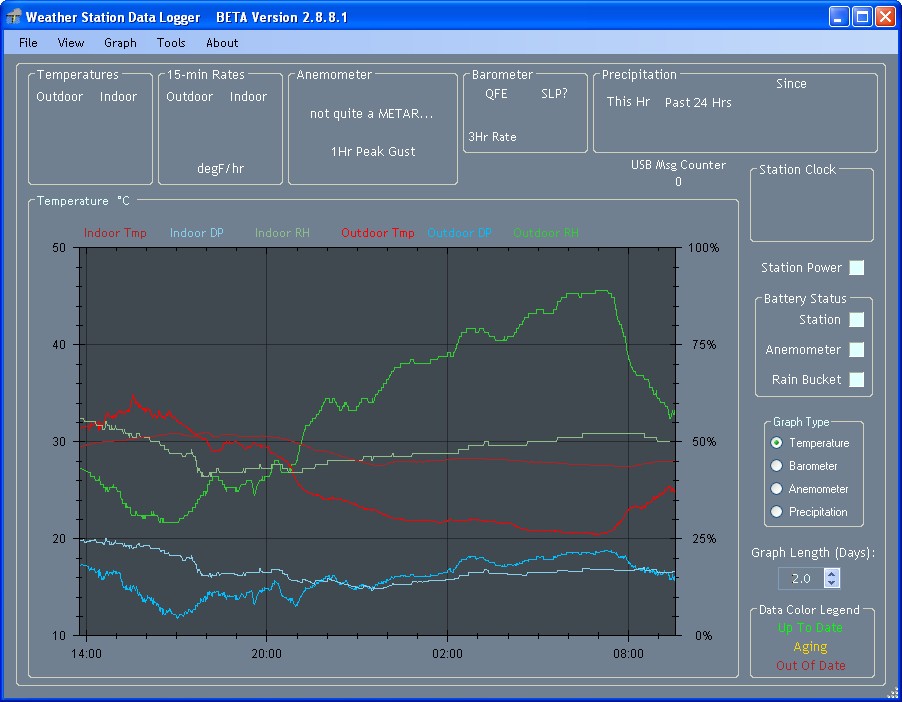The image size is (902, 702).
Task: Click the 'This Hr' precipitation label
Action: (x=628, y=102)
